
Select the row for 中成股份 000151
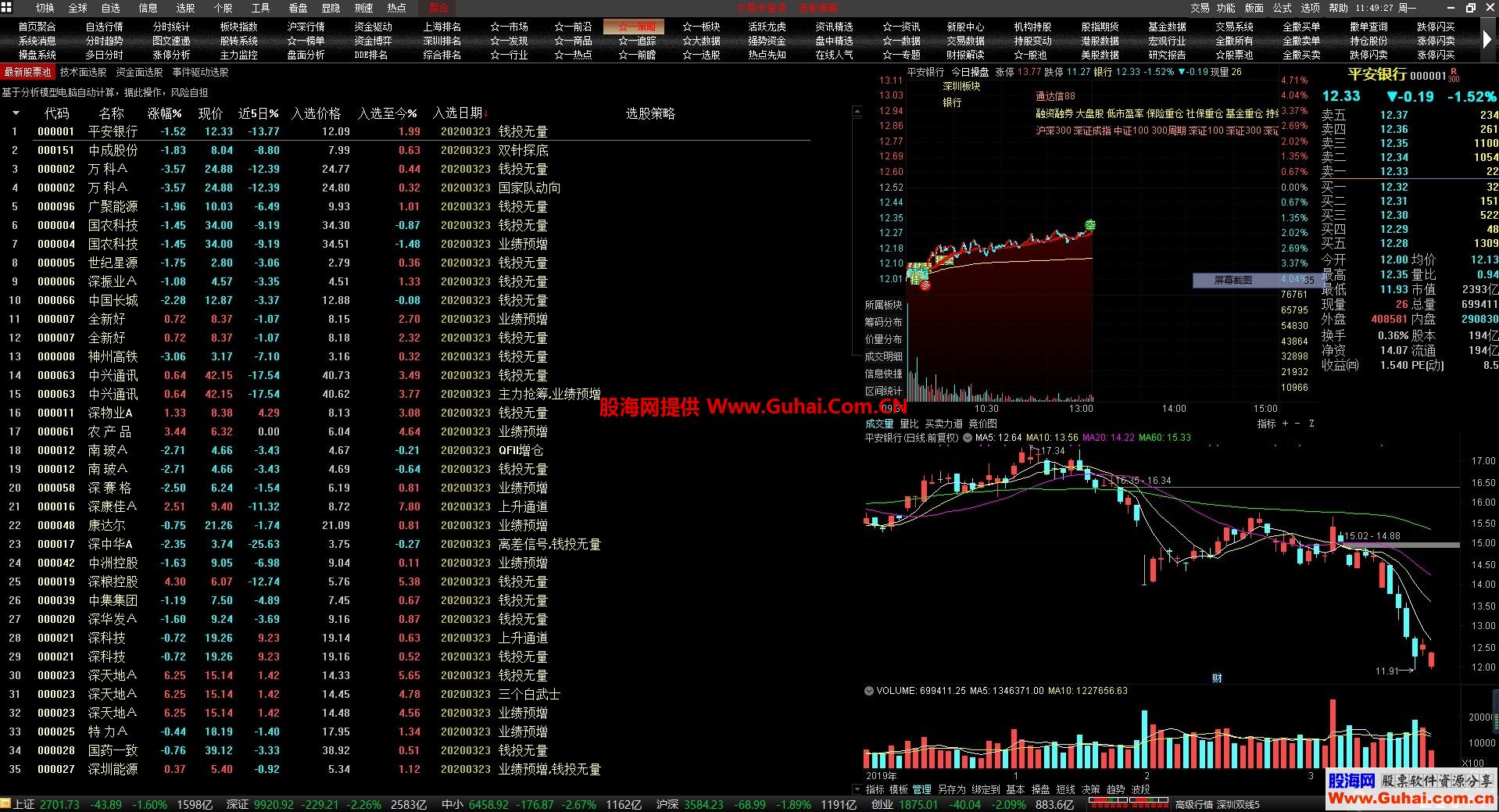pyautogui.click(x=406, y=150)
